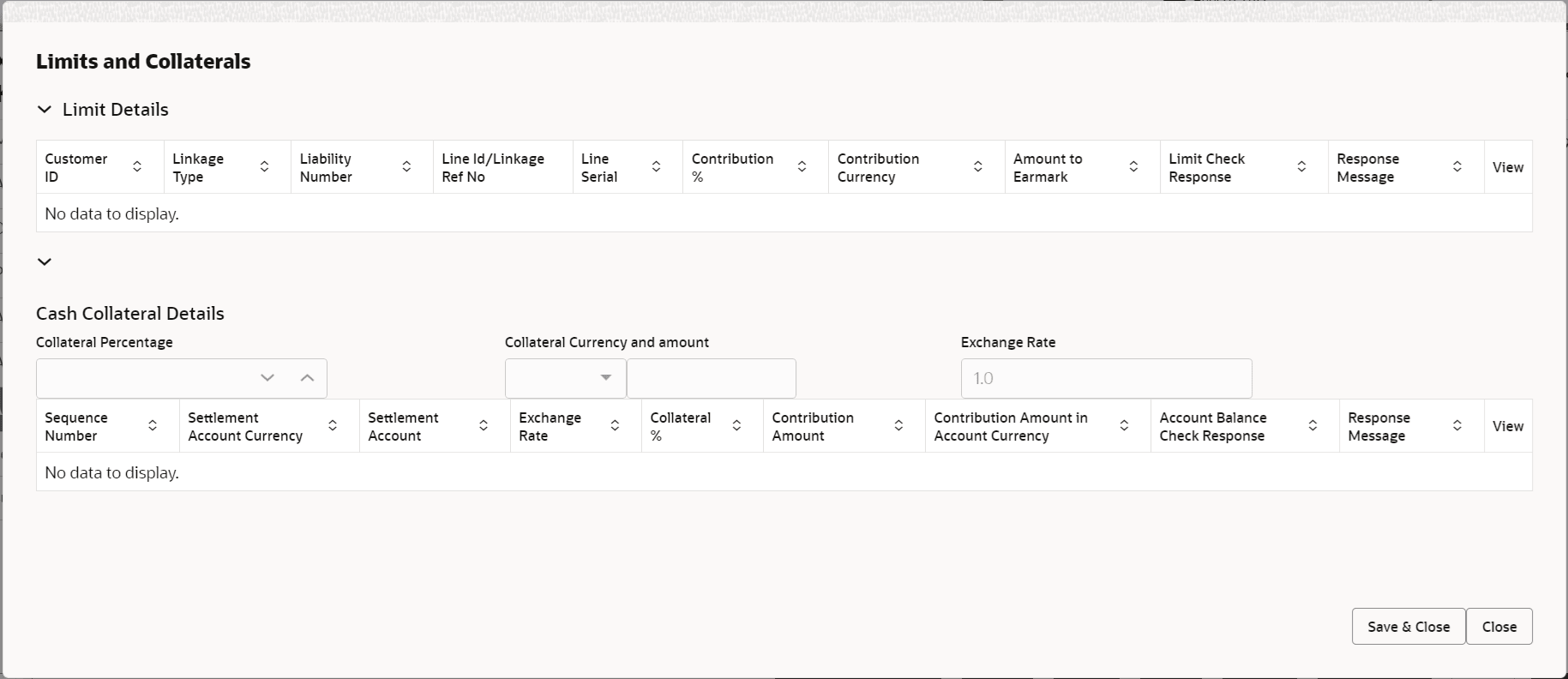The height and width of the screenshot is (679, 1568).
Task: Click the Exchange Rate field
Action: [1106, 378]
